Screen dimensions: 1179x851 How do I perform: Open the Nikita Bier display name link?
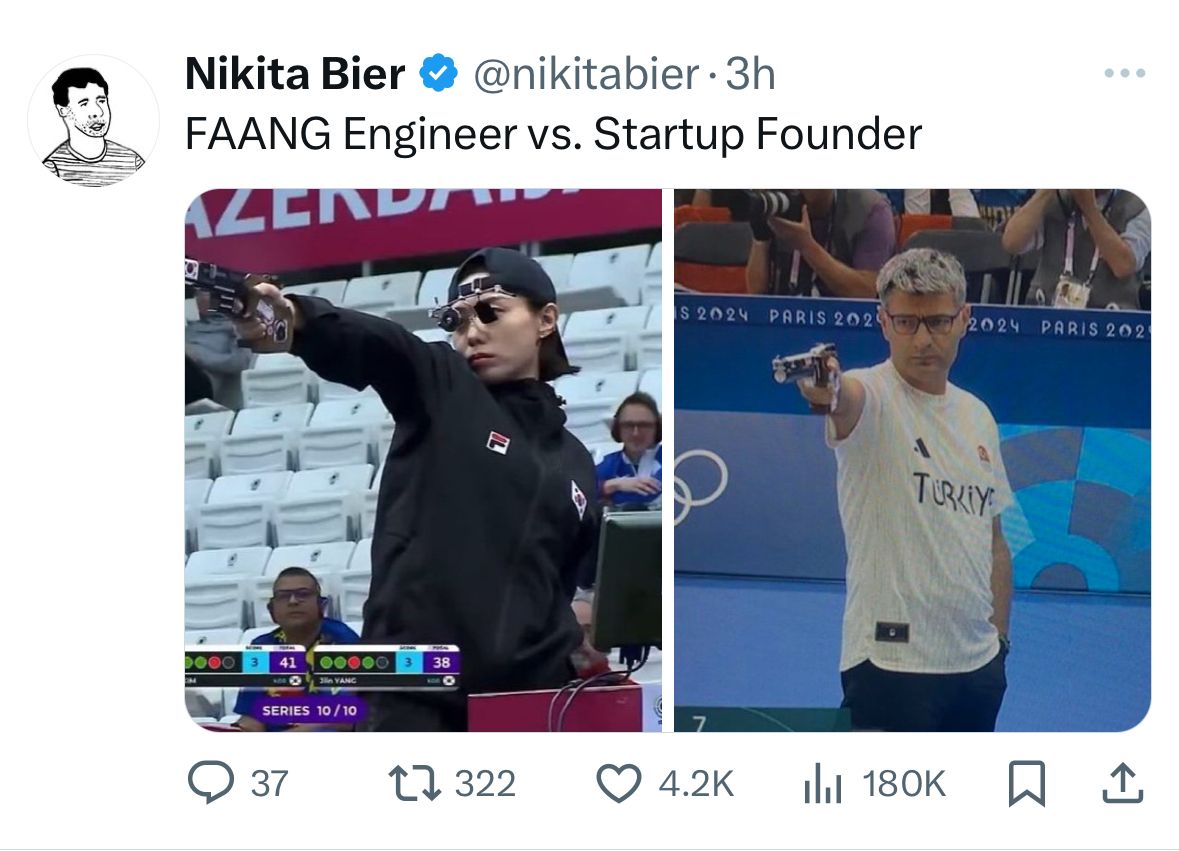[295, 74]
